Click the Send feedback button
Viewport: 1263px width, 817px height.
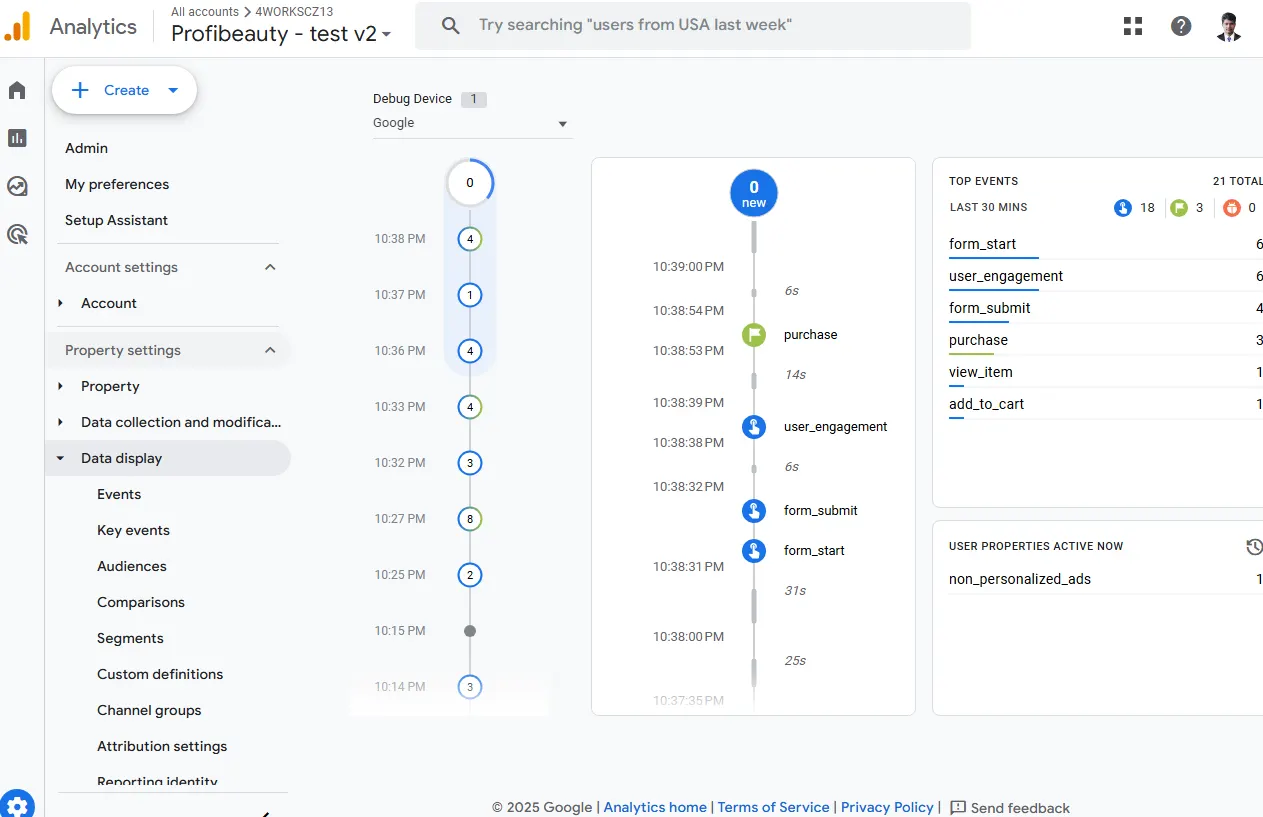[x=1010, y=807]
